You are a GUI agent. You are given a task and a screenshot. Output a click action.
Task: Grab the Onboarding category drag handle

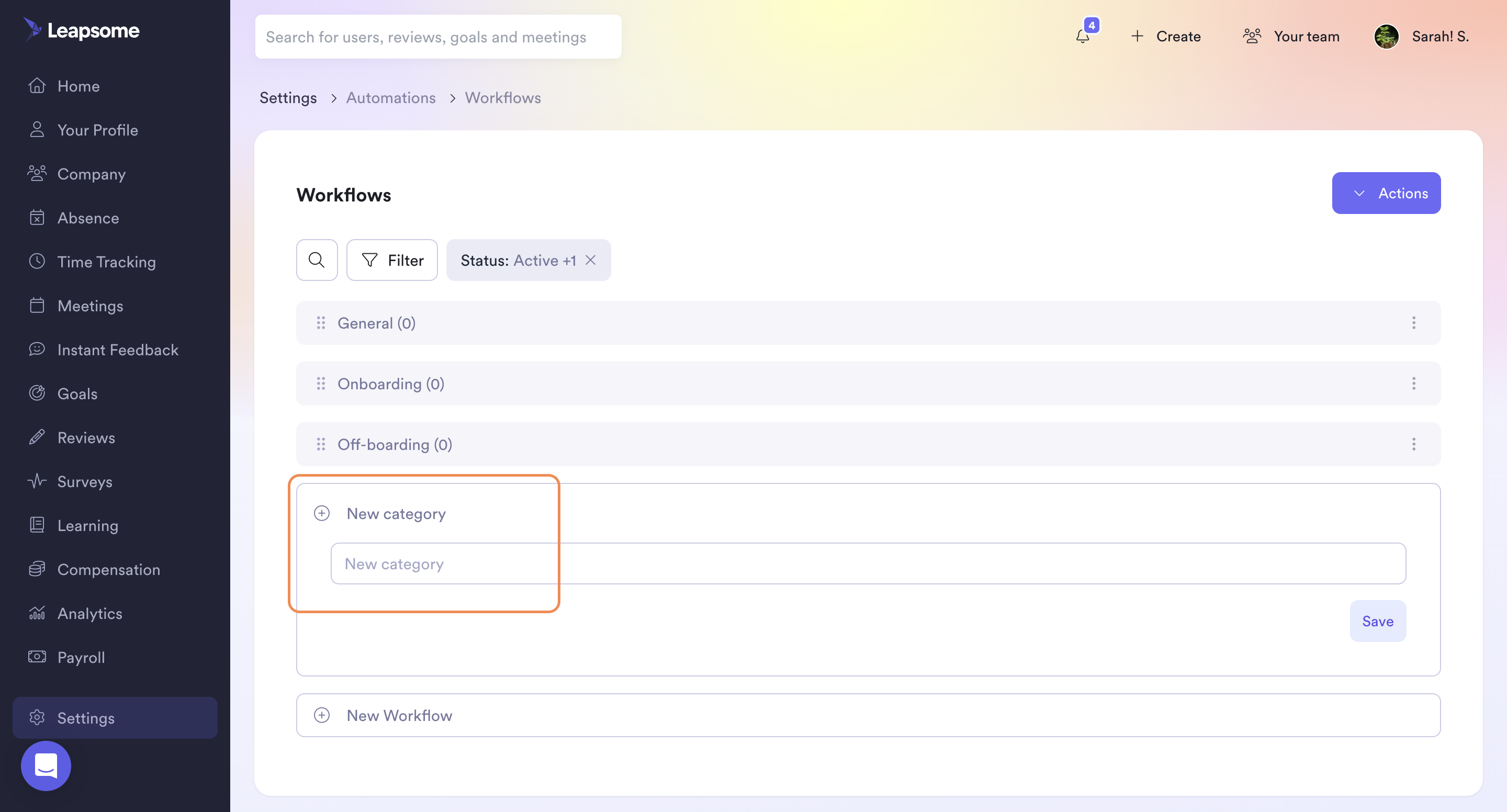(321, 384)
